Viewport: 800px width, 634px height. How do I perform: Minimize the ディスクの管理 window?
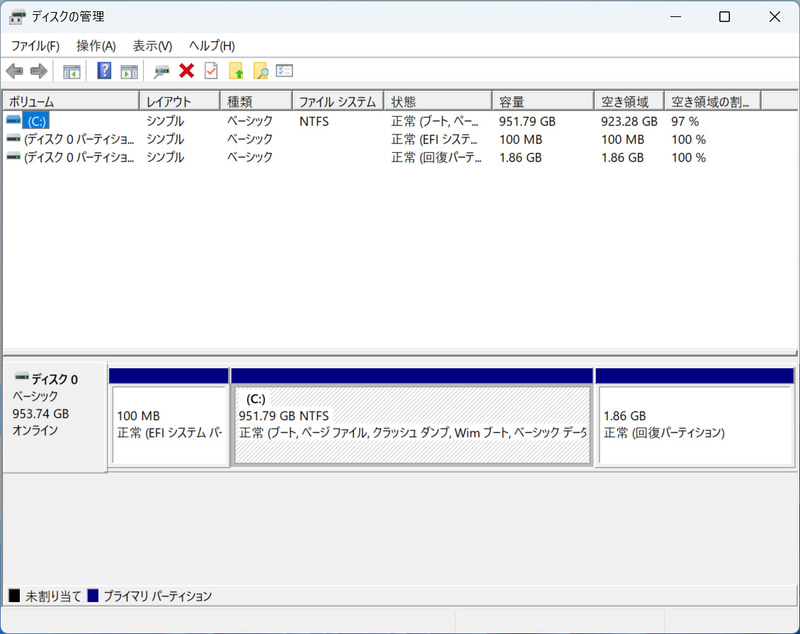[x=676, y=17]
